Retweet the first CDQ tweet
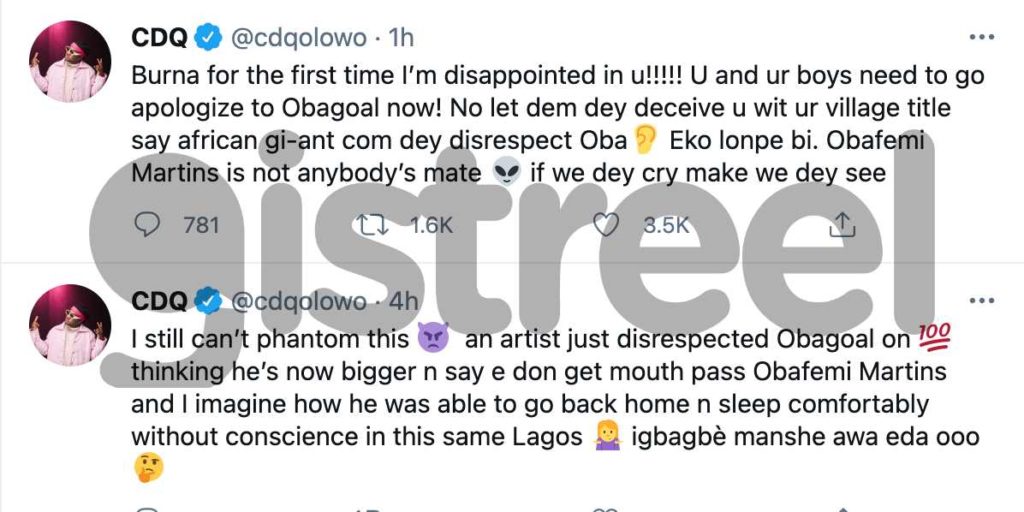Screen dimensions: 1024x512 [x=370, y=225]
